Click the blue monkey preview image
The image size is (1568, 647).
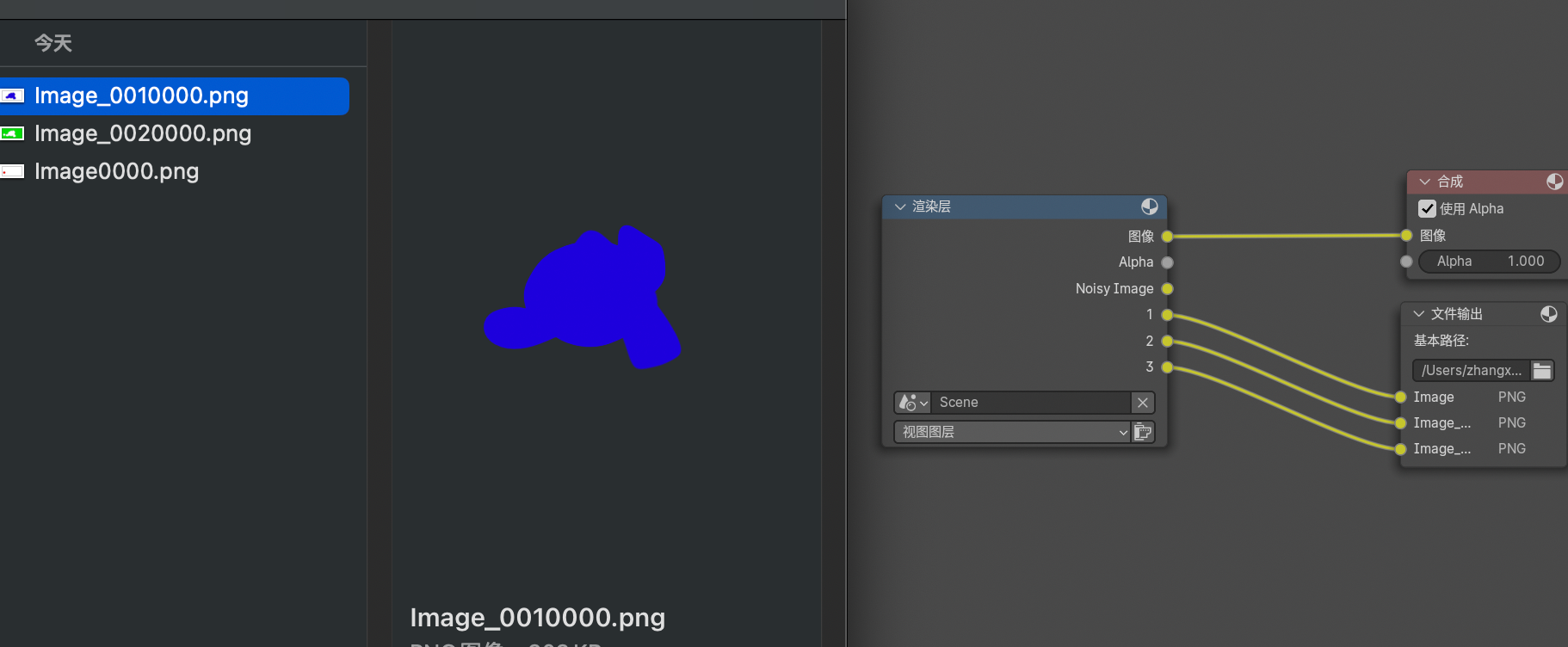pyautogui.click(x=583, y=297)
